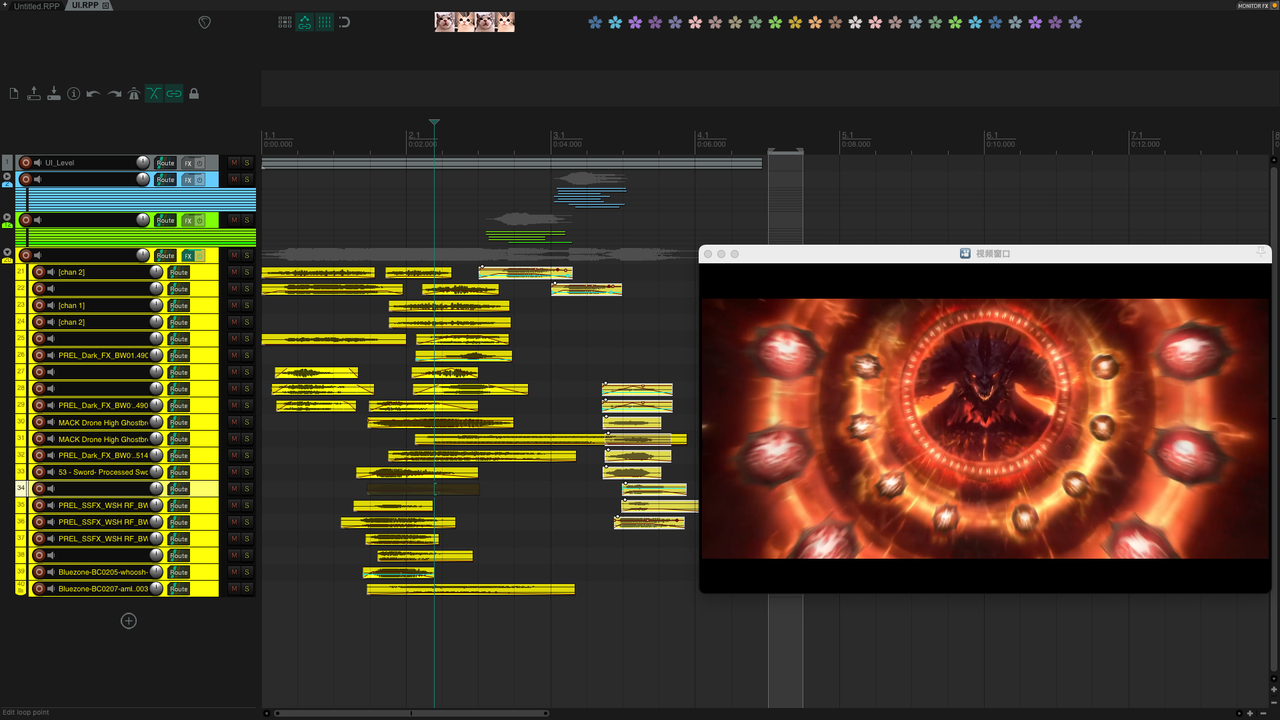This screenshot has height=720, width=1280.
Task: Arm record on the UI_Level track
Action: pos(25,163)
